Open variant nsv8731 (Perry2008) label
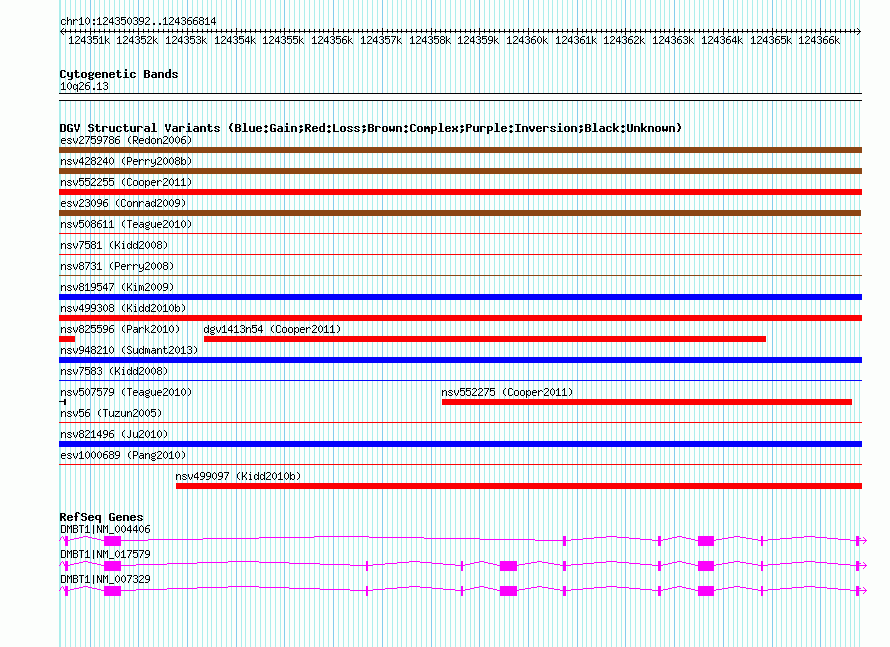The height and width of the screenshot is (647, 890). tap(117, 266)
